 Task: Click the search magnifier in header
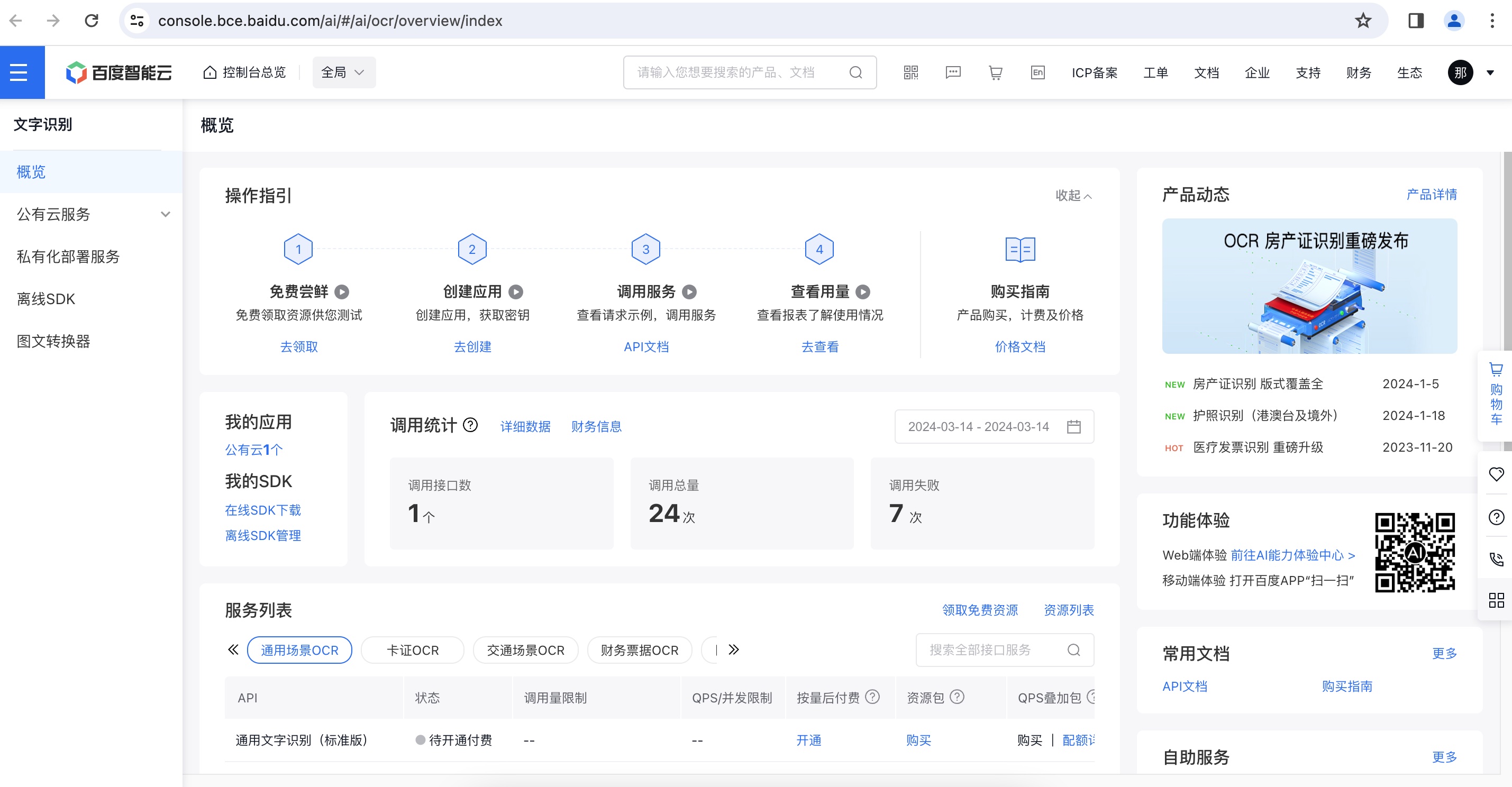tap(856, 72)
